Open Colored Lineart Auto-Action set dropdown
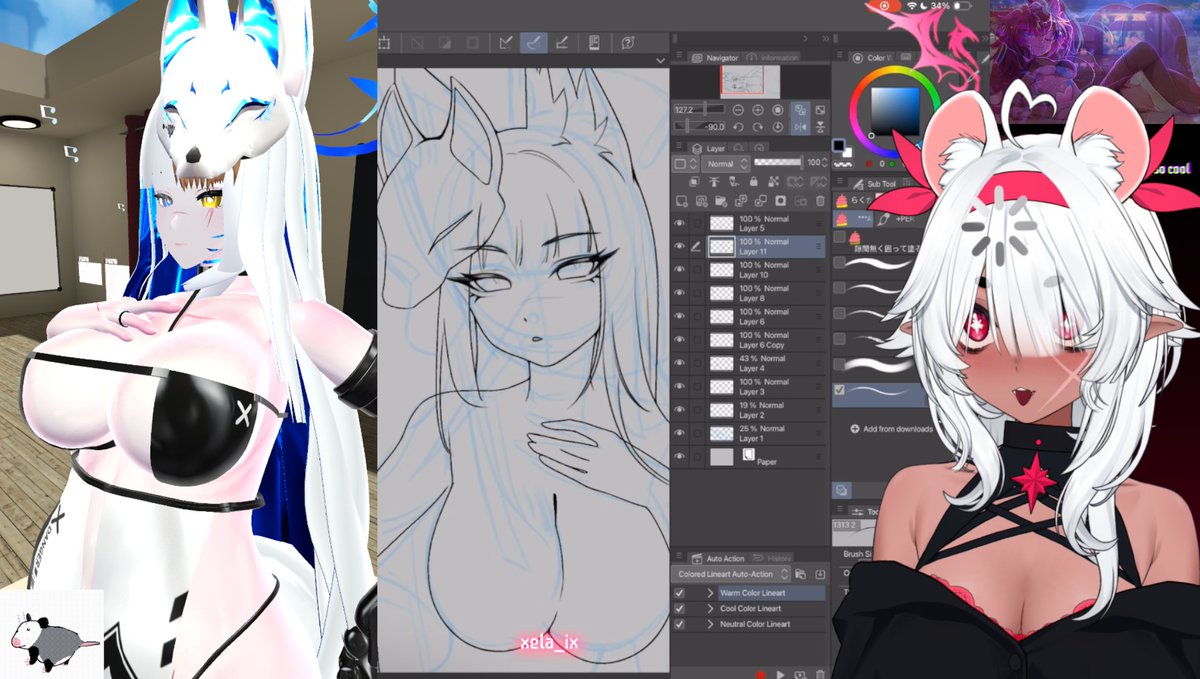 (731, 574)
